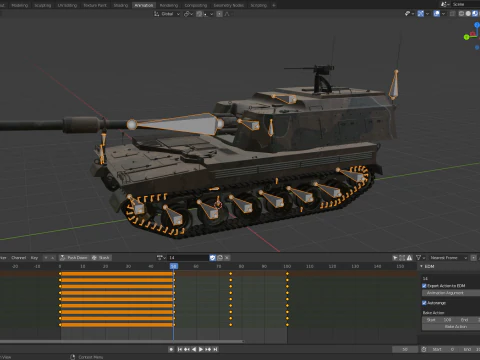
Task: Browse actions with action dropdown icon
Action: pos(161,258)
